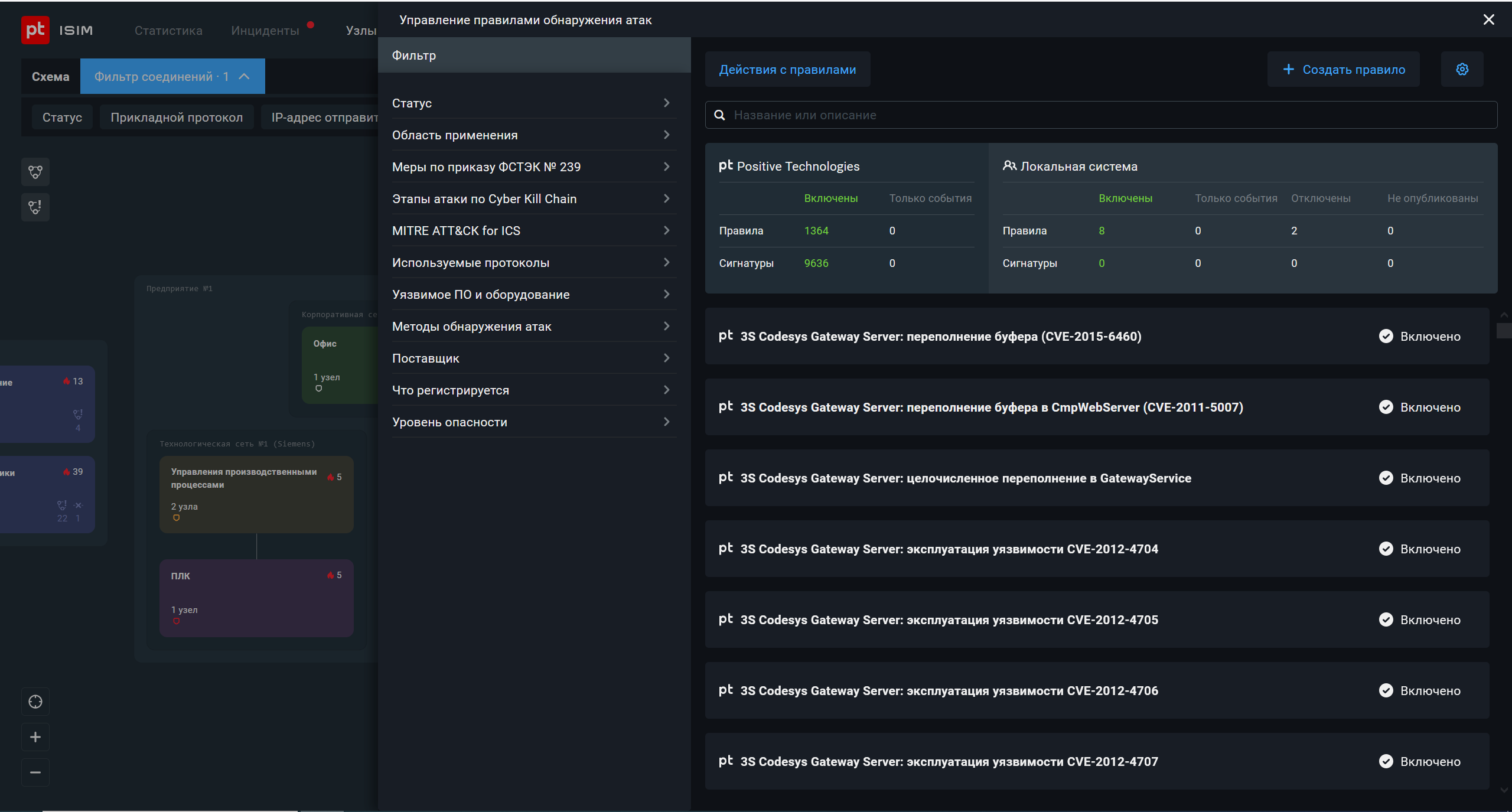This screenshot has height=812, width=1512.
Task: Toggle Включено status for CVE-2015-6460 rule
Action: pos(1419,337)
